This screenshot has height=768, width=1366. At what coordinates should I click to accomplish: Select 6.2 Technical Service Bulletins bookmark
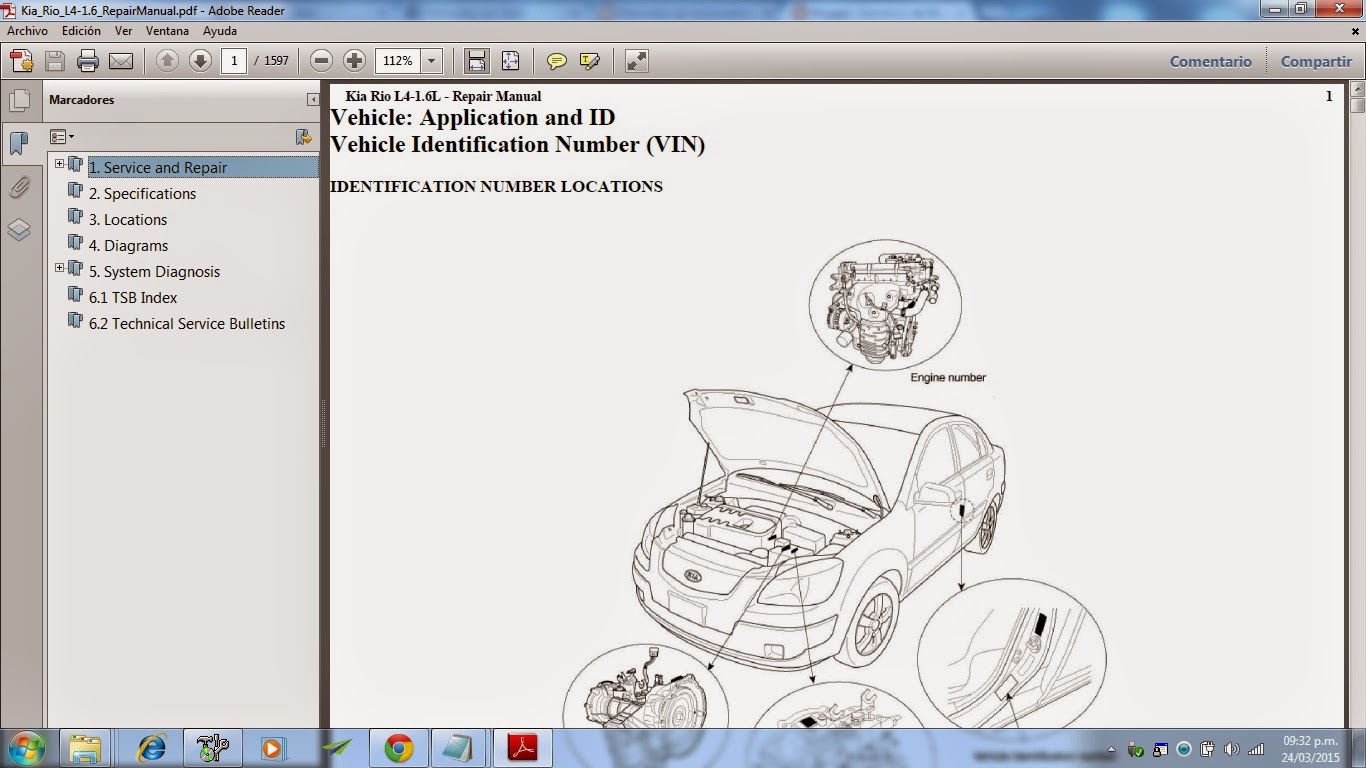187,324
